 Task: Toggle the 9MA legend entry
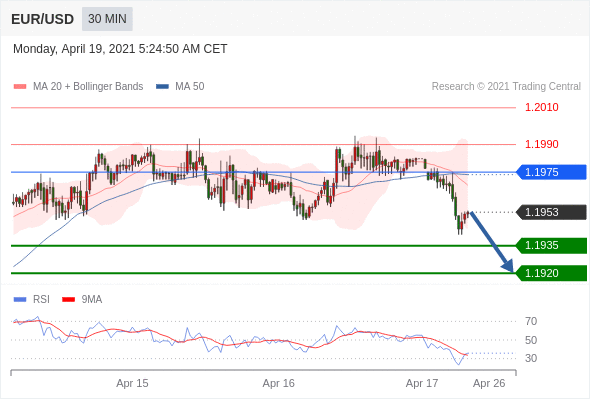click(82, 300)
